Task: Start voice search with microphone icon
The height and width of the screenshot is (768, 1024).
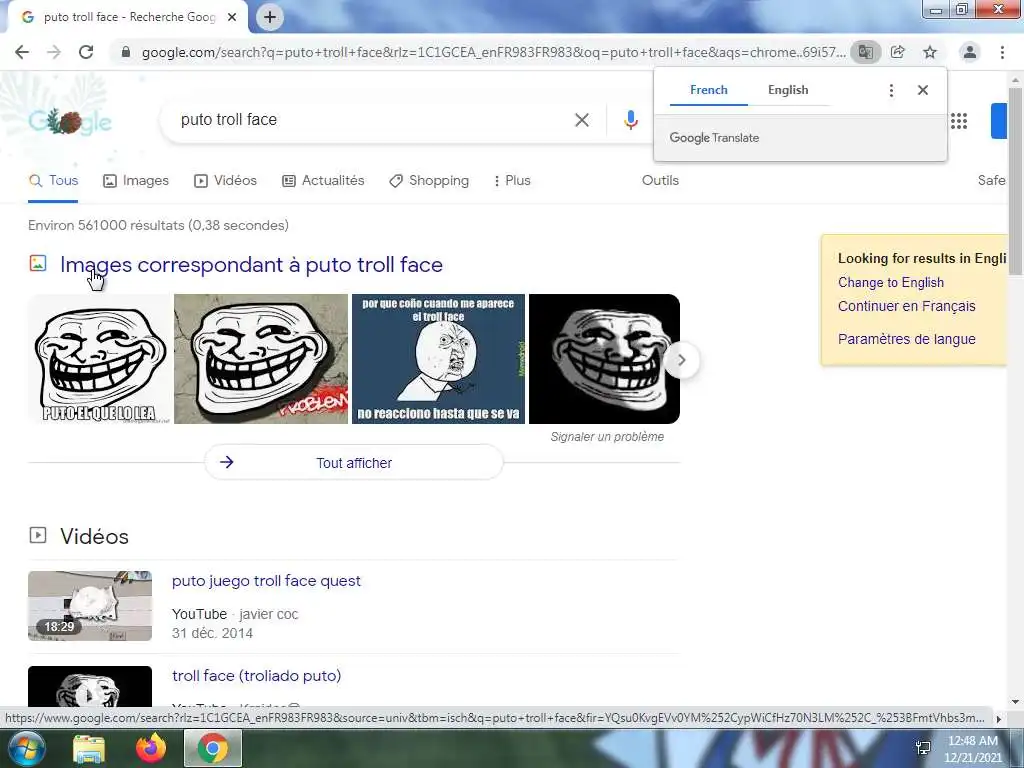Action: point(630,120)
